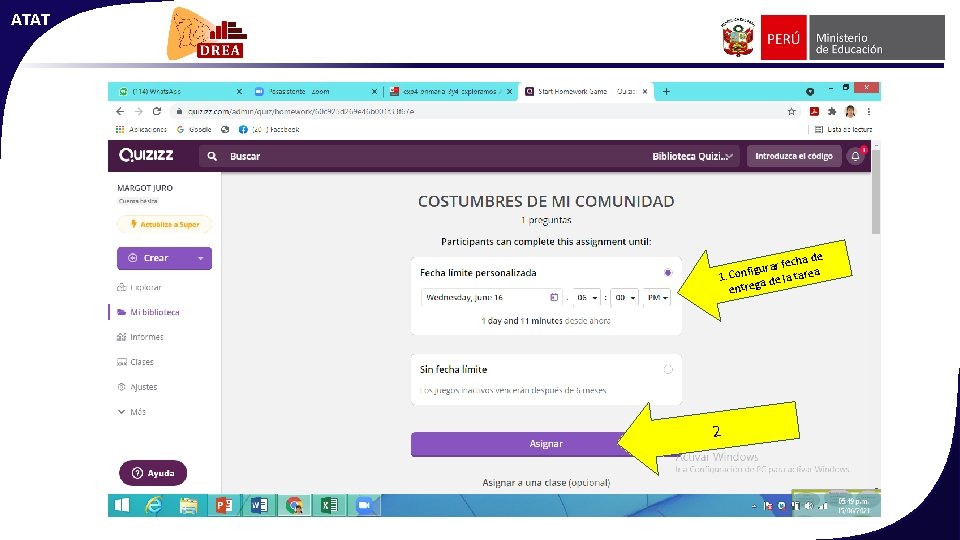Expand the Crear button arrow
This screenshot has width=960, height=540.
click(x=201, y=258)
